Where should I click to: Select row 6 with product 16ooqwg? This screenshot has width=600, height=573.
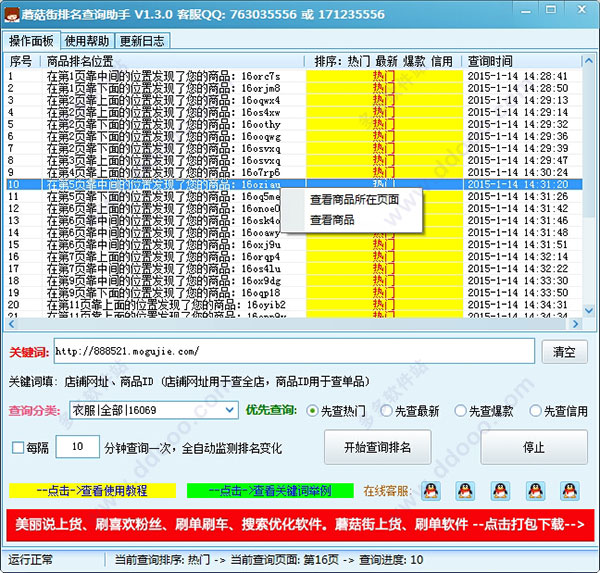coord(294,136)
